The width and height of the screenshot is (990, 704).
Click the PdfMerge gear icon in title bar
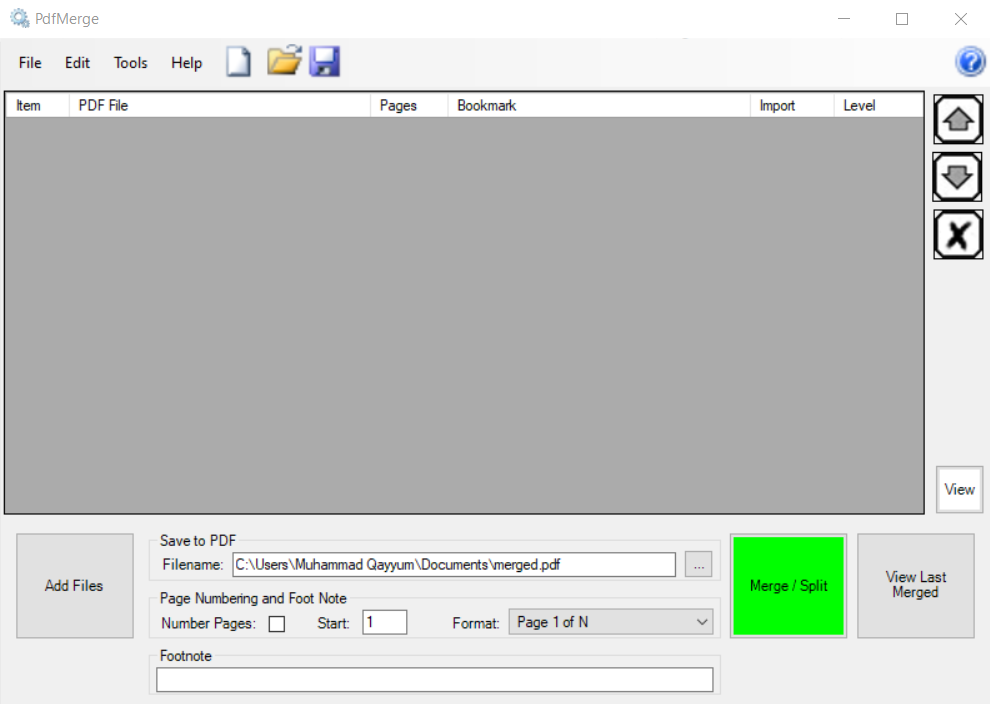pyautogui.click(x=18, y=17)
